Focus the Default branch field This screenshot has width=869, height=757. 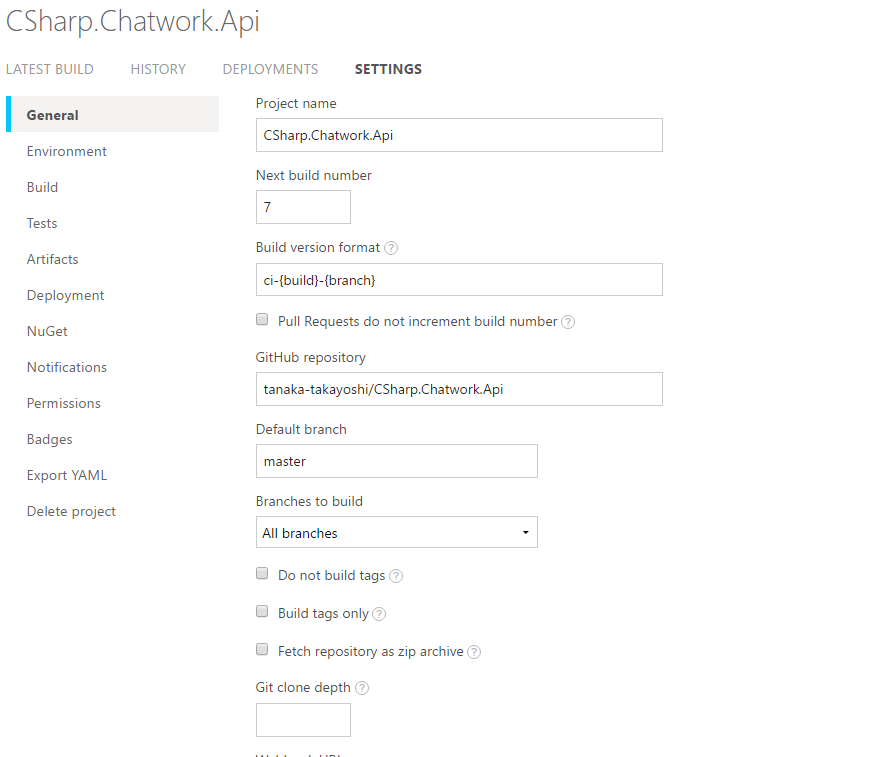pos(397,461)
